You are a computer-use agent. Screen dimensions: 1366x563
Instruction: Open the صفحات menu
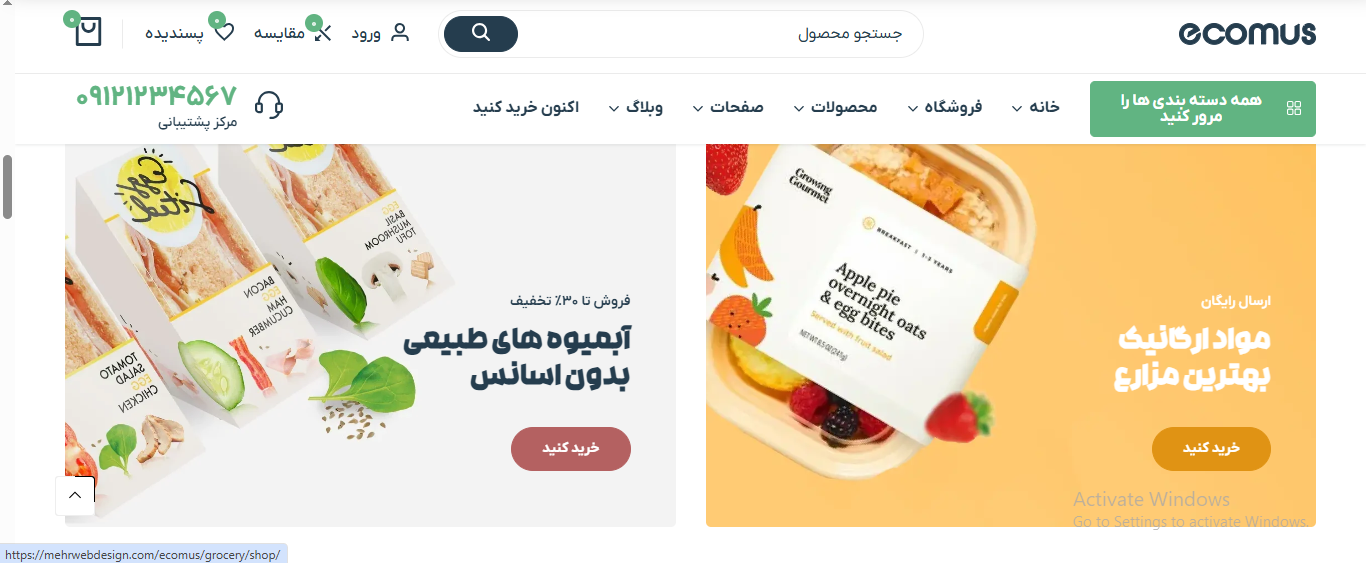(728, 107)
